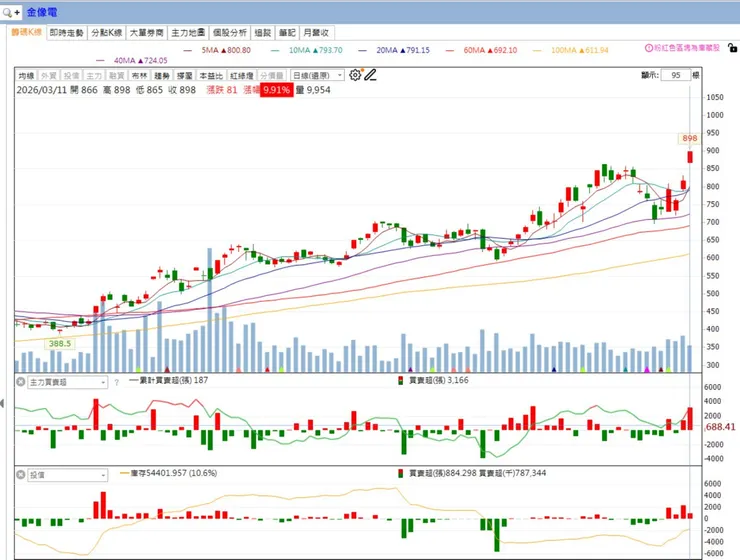The image size is (740, 560).
Task: Toggle the 本益比 overlay
Action: [x=210, y=75]
